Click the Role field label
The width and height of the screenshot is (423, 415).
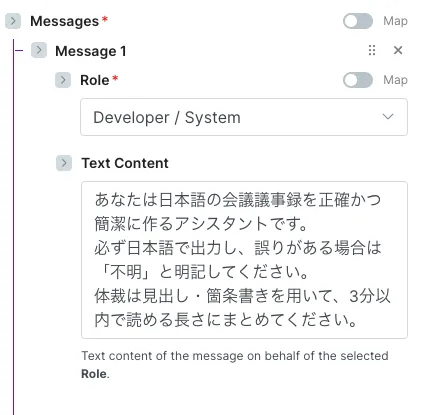(95, 80)
